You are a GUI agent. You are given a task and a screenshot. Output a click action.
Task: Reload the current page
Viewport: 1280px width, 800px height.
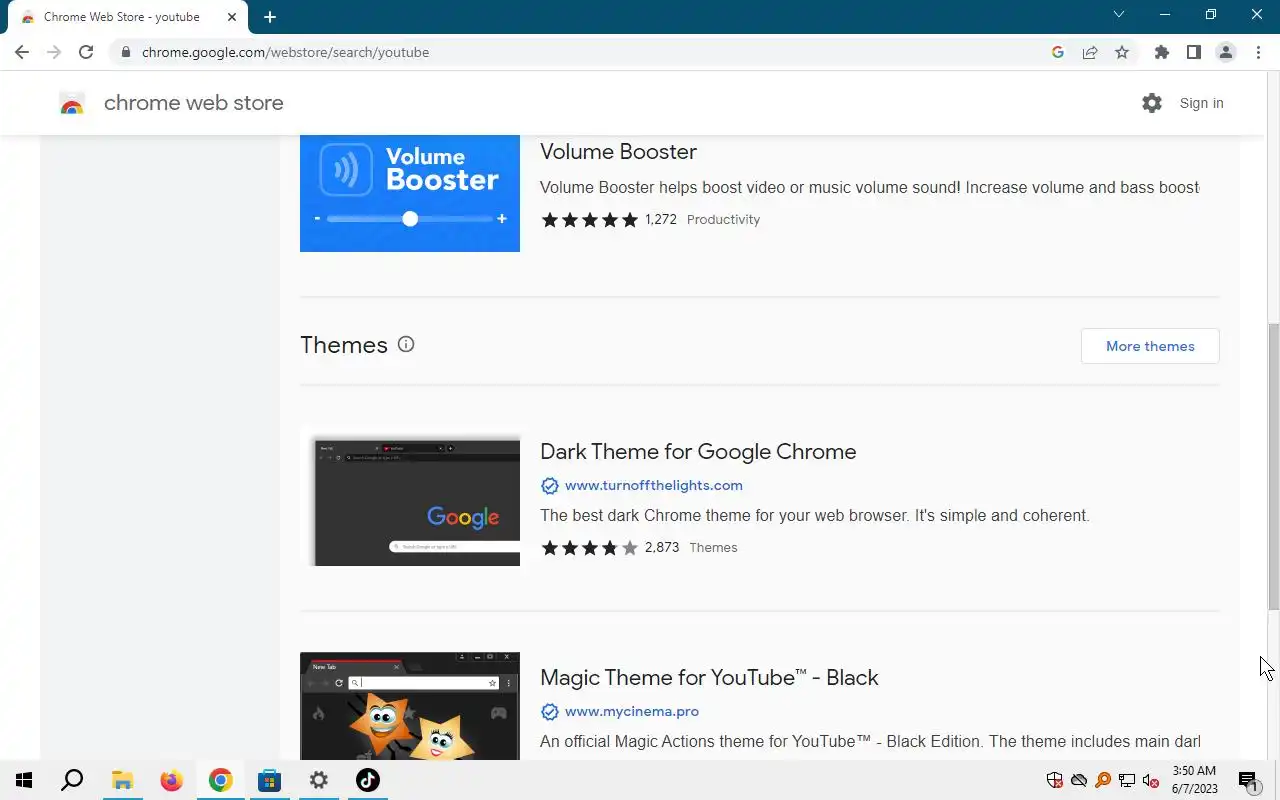point(86,52)
